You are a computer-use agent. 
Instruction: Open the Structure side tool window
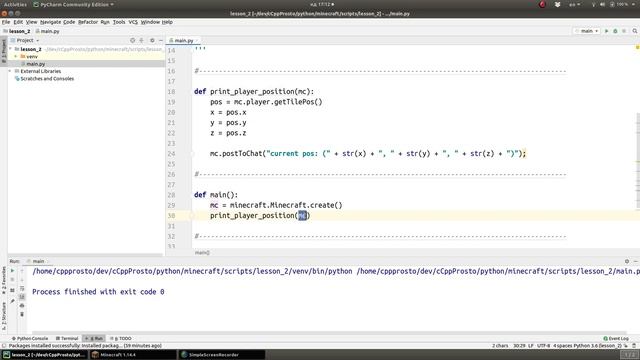4,316
